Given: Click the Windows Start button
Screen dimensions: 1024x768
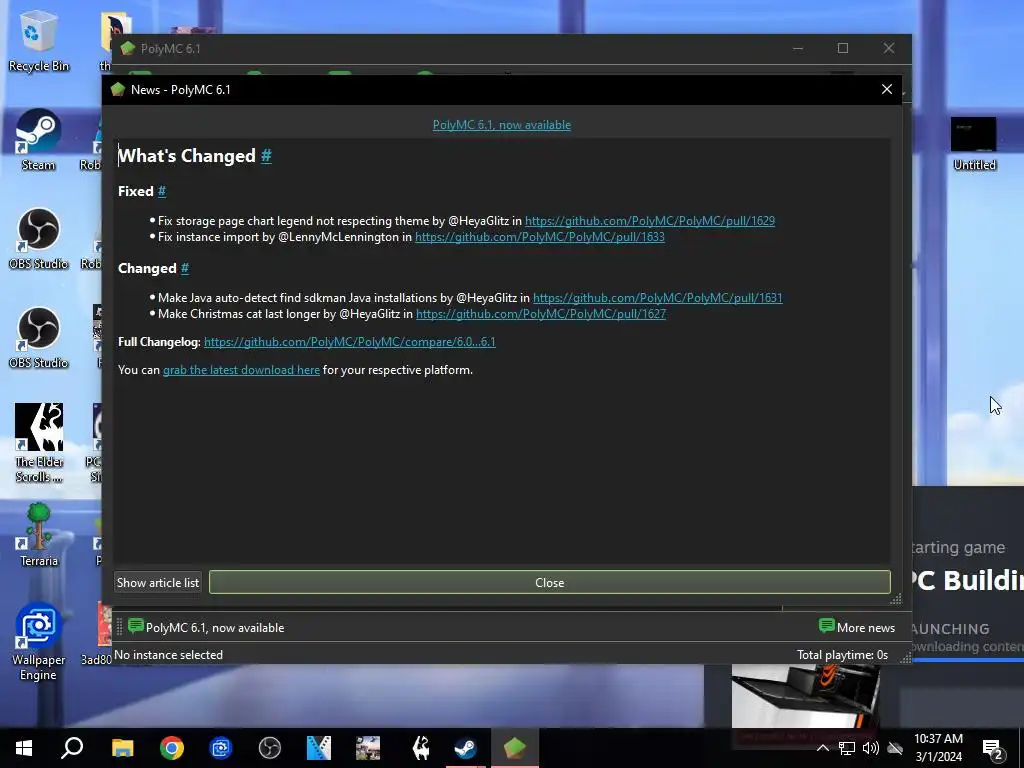Looking at the screenshot, I should 24,748.
